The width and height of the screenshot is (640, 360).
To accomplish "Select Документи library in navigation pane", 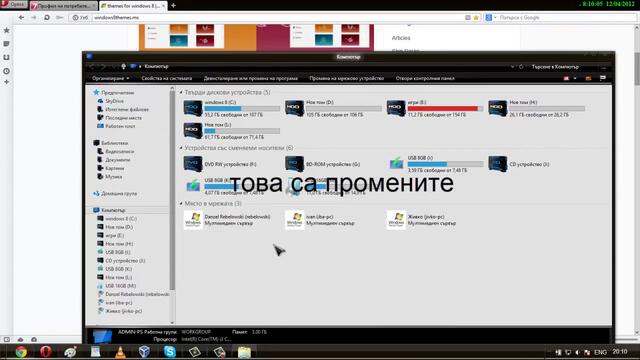I will [118, 160].
